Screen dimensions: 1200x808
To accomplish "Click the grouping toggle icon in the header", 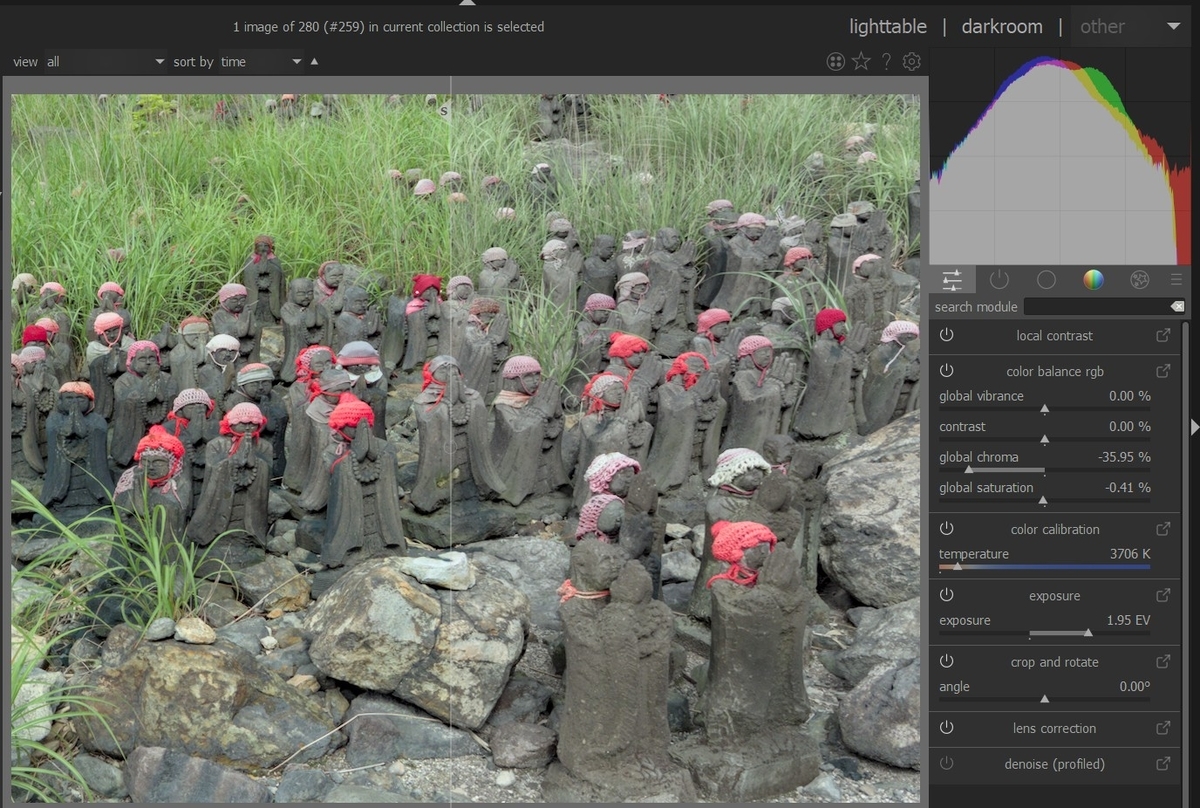I will tap(836, 62).
